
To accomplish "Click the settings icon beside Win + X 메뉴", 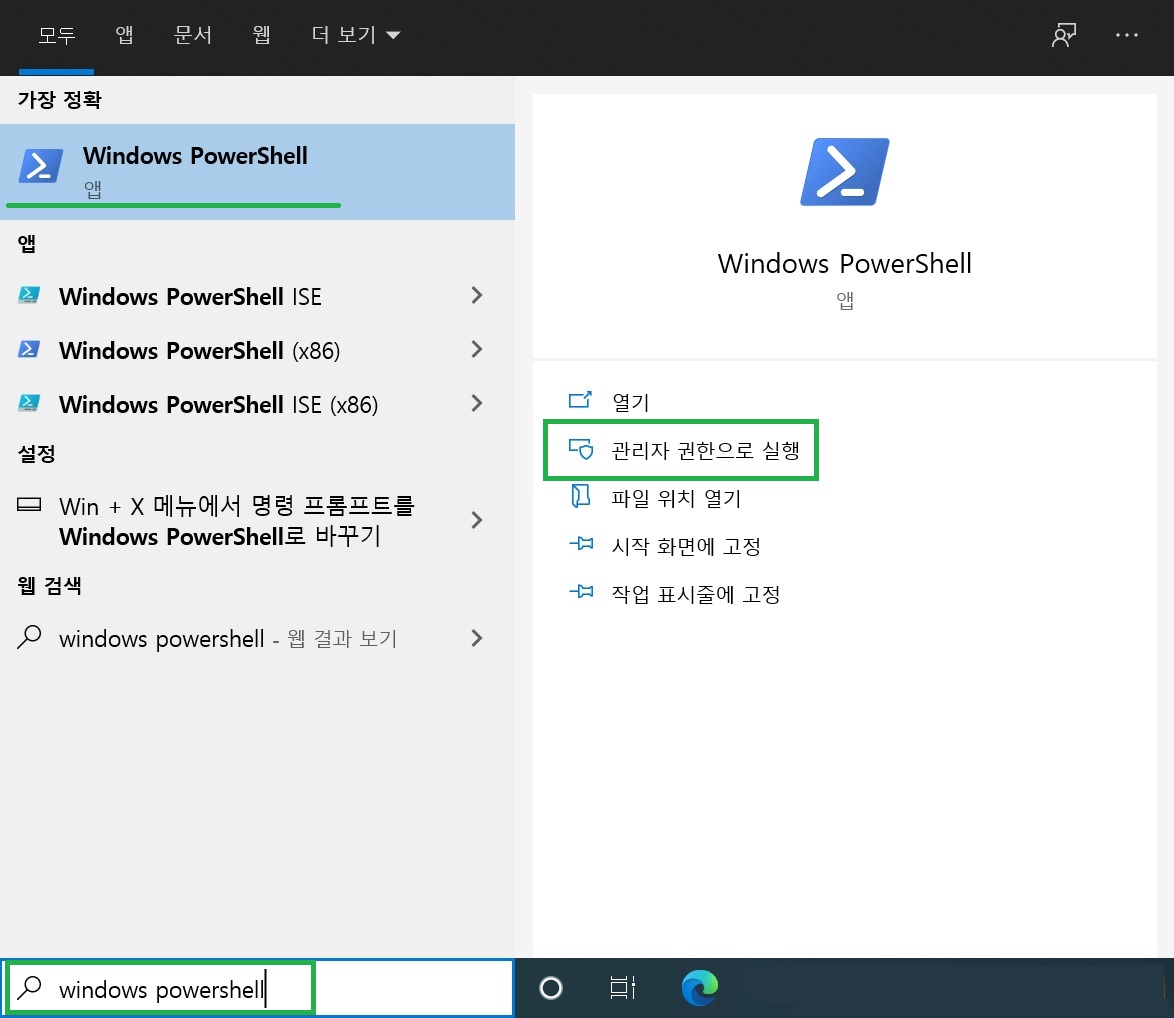I will [29, 505].
